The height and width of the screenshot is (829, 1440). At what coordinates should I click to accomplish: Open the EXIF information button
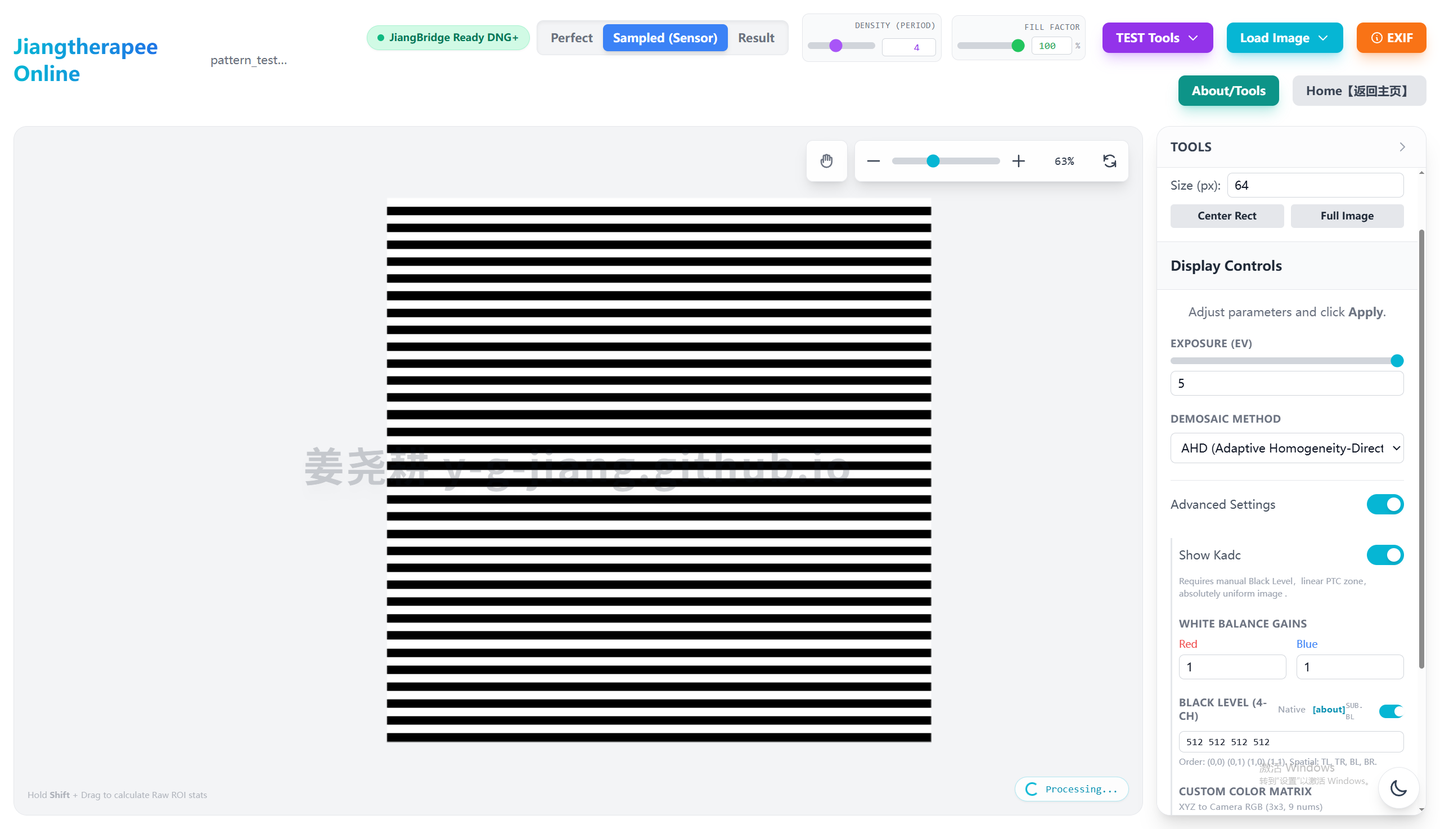[1391, 38]
